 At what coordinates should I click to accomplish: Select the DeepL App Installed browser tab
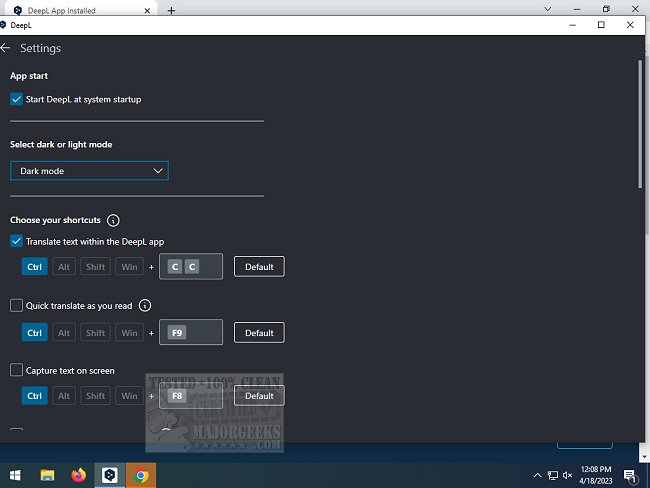point(79,10)
